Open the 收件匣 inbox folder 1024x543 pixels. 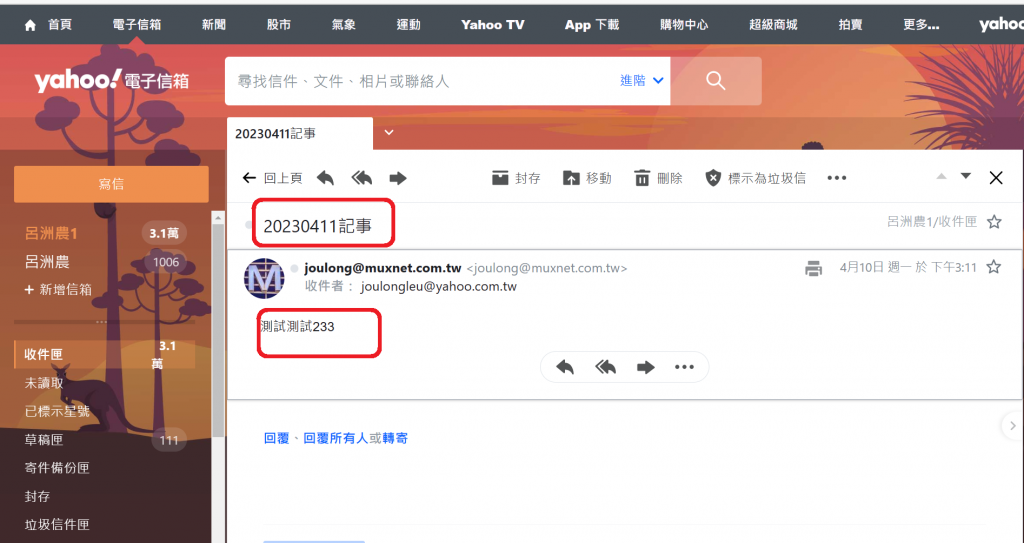pos(104,354)
